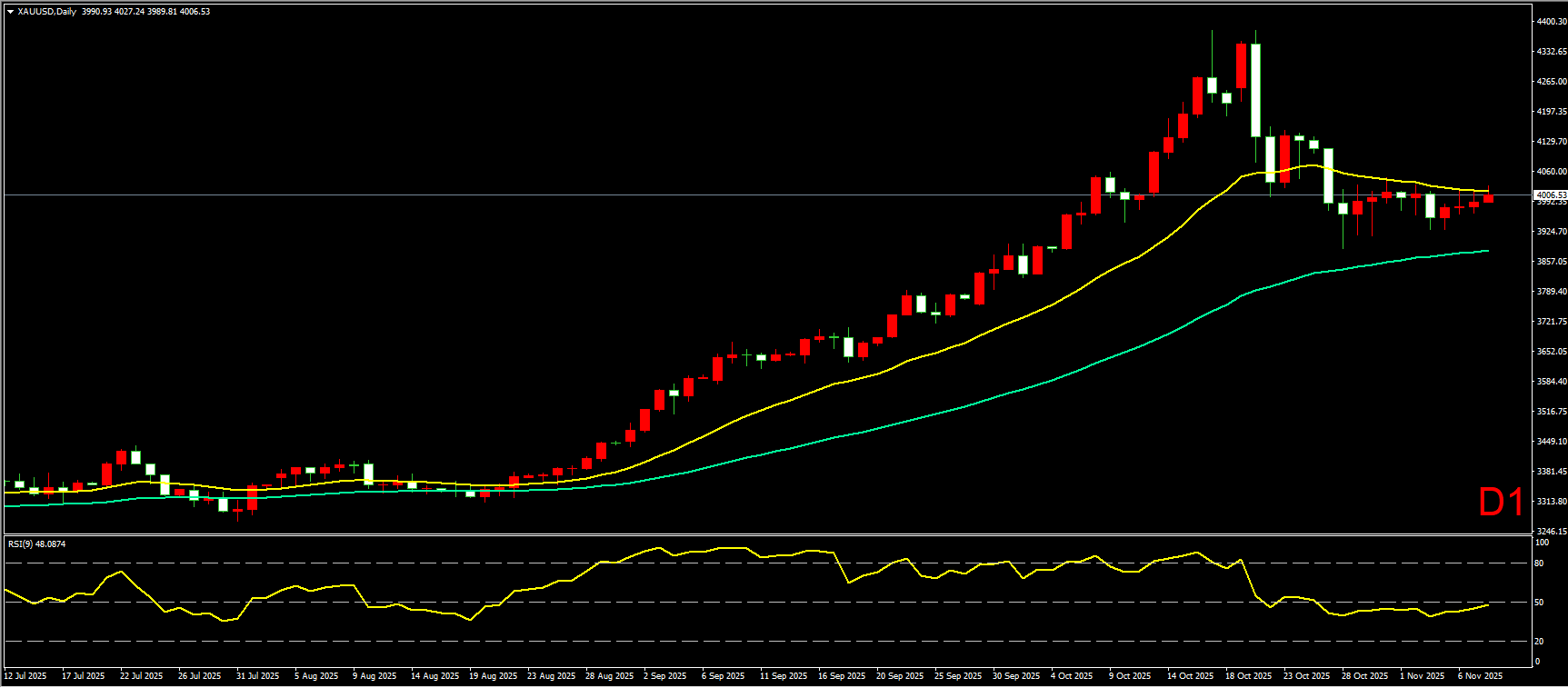Click the 6 Nov 2025 date label

(1480, 675)
